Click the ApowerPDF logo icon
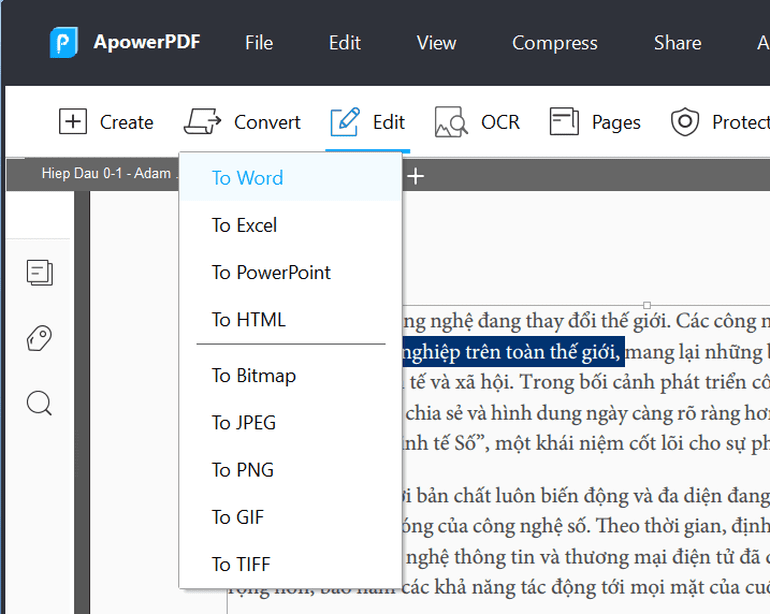This screenshot has width=770, height=614. (63, 42)
